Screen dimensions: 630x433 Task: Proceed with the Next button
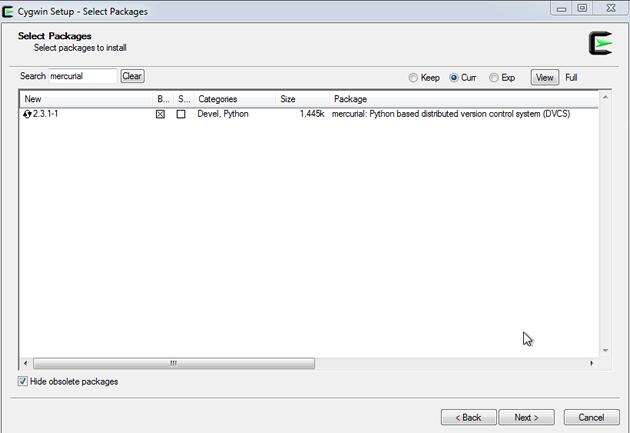[x=526, y=417]
